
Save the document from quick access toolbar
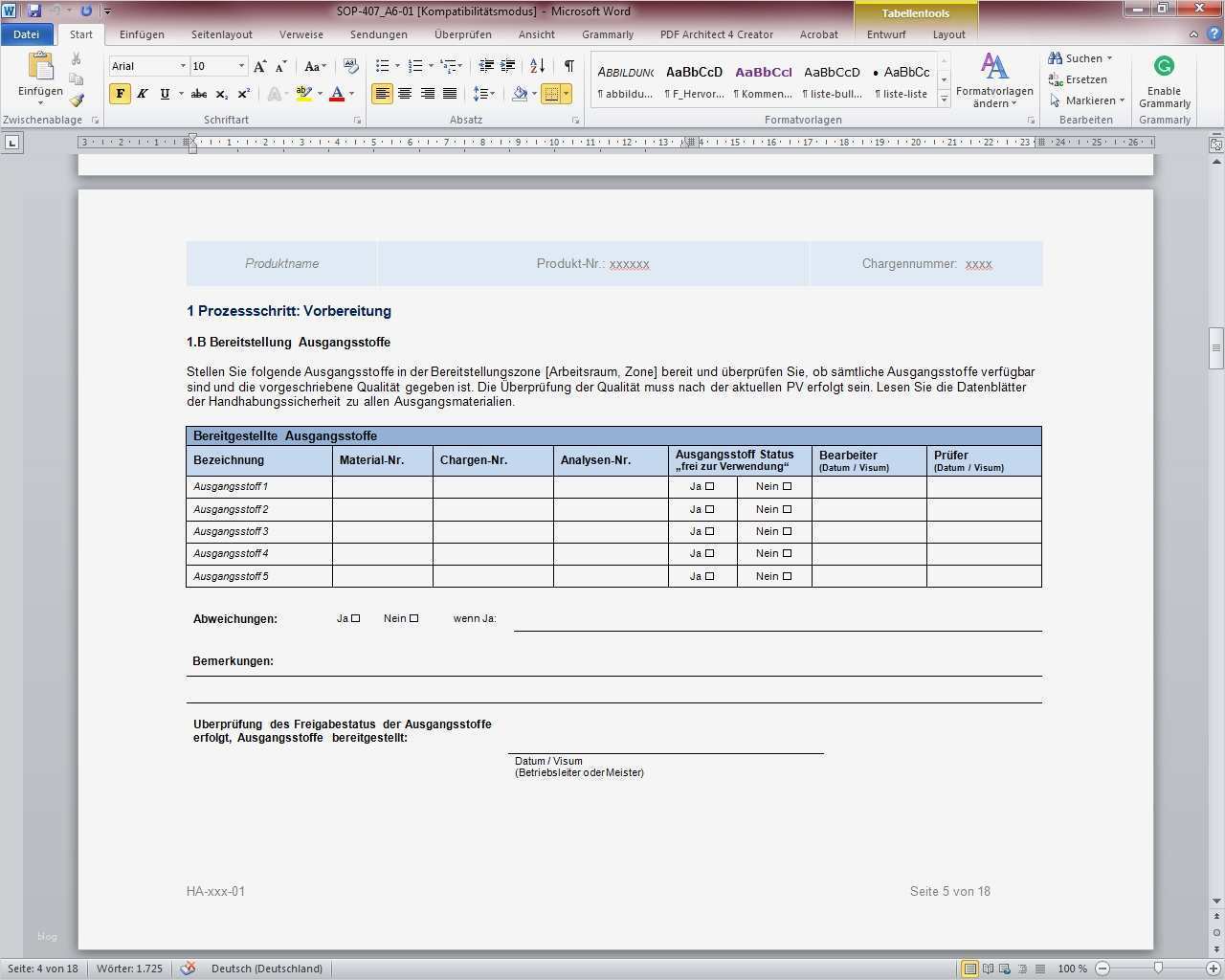pyautogui.click(x=35, y=11)
